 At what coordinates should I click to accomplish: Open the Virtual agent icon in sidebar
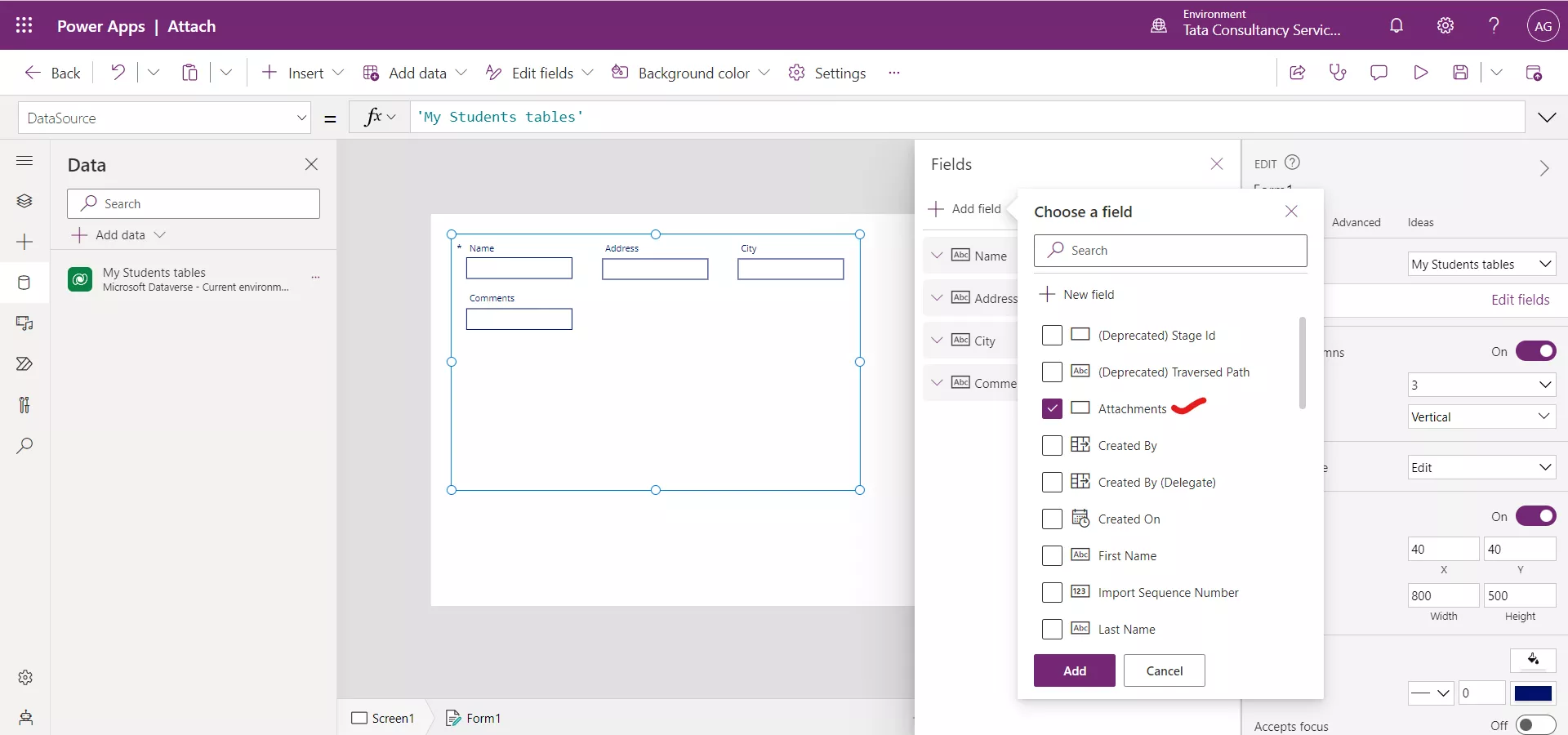(25, 718)
